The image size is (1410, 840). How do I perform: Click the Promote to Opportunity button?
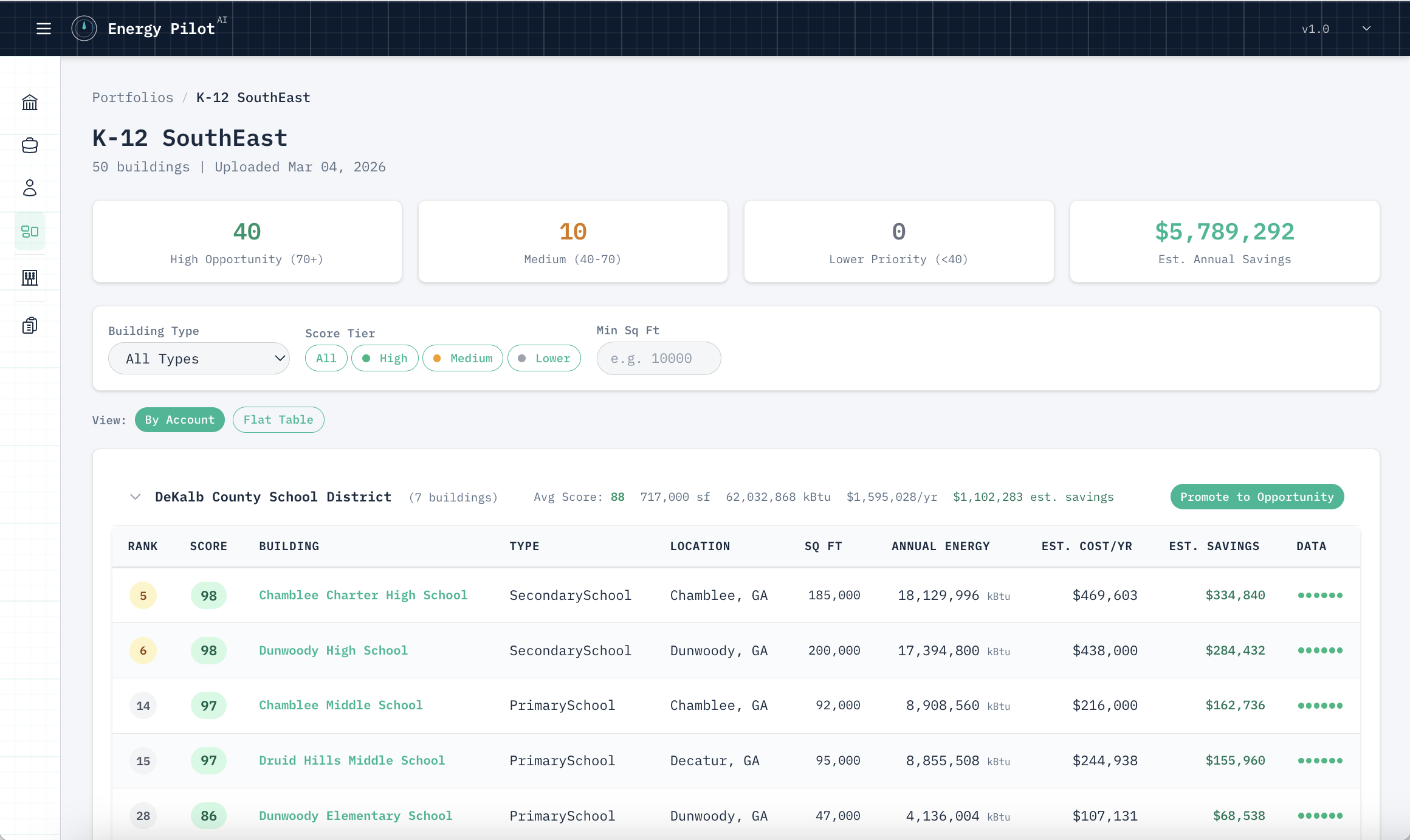(1257, 497)
